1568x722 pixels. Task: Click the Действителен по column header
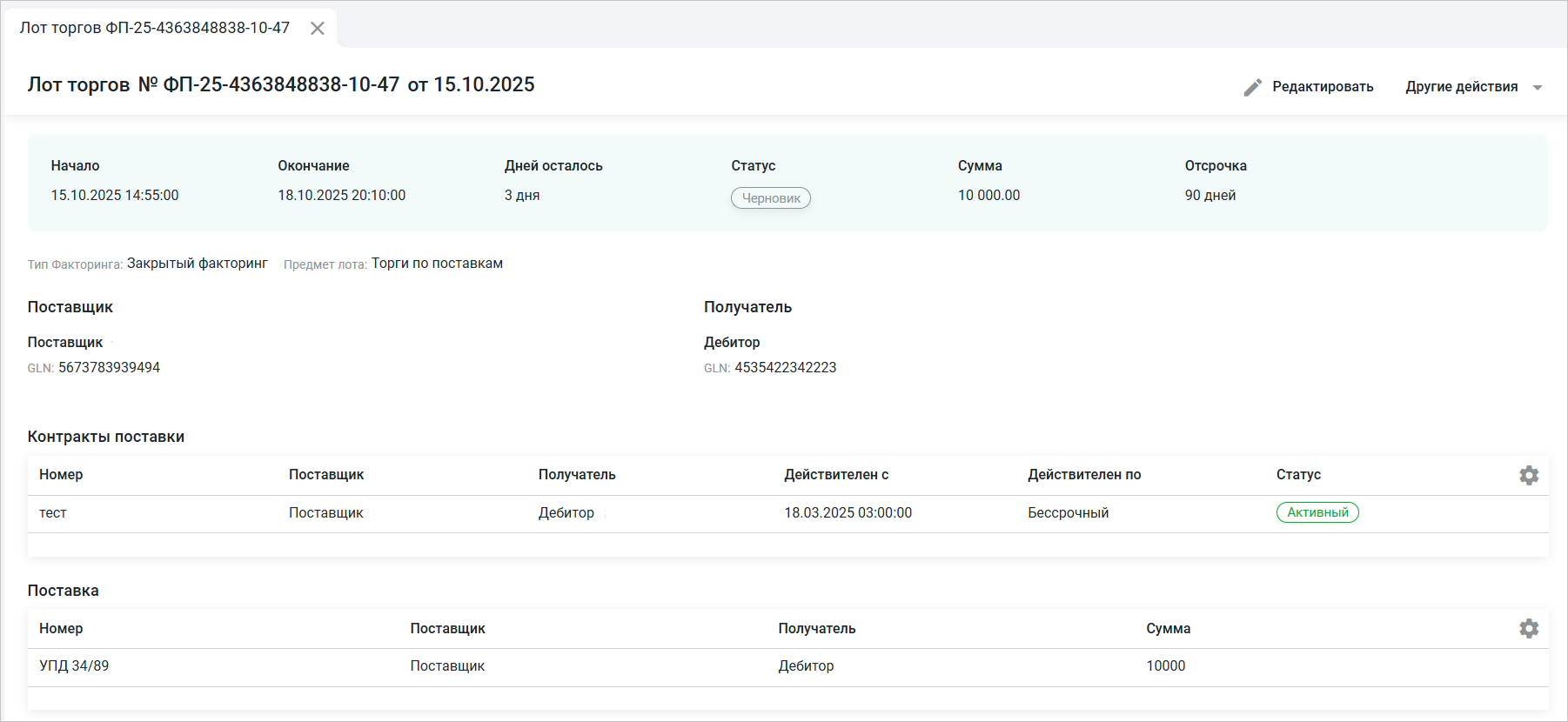click(1083, 475)
